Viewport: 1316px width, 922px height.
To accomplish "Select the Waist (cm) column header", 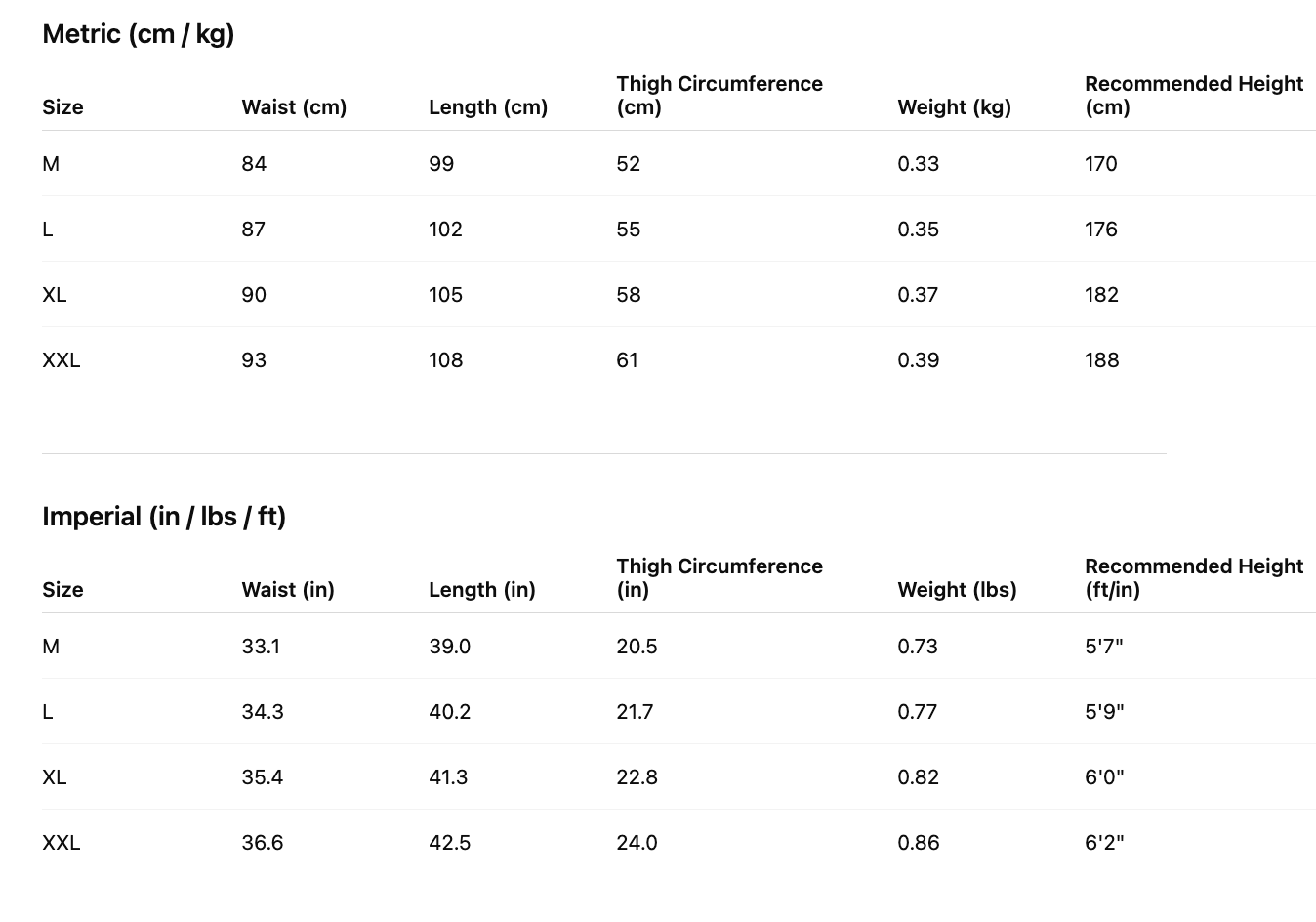I will pos(294,107).
